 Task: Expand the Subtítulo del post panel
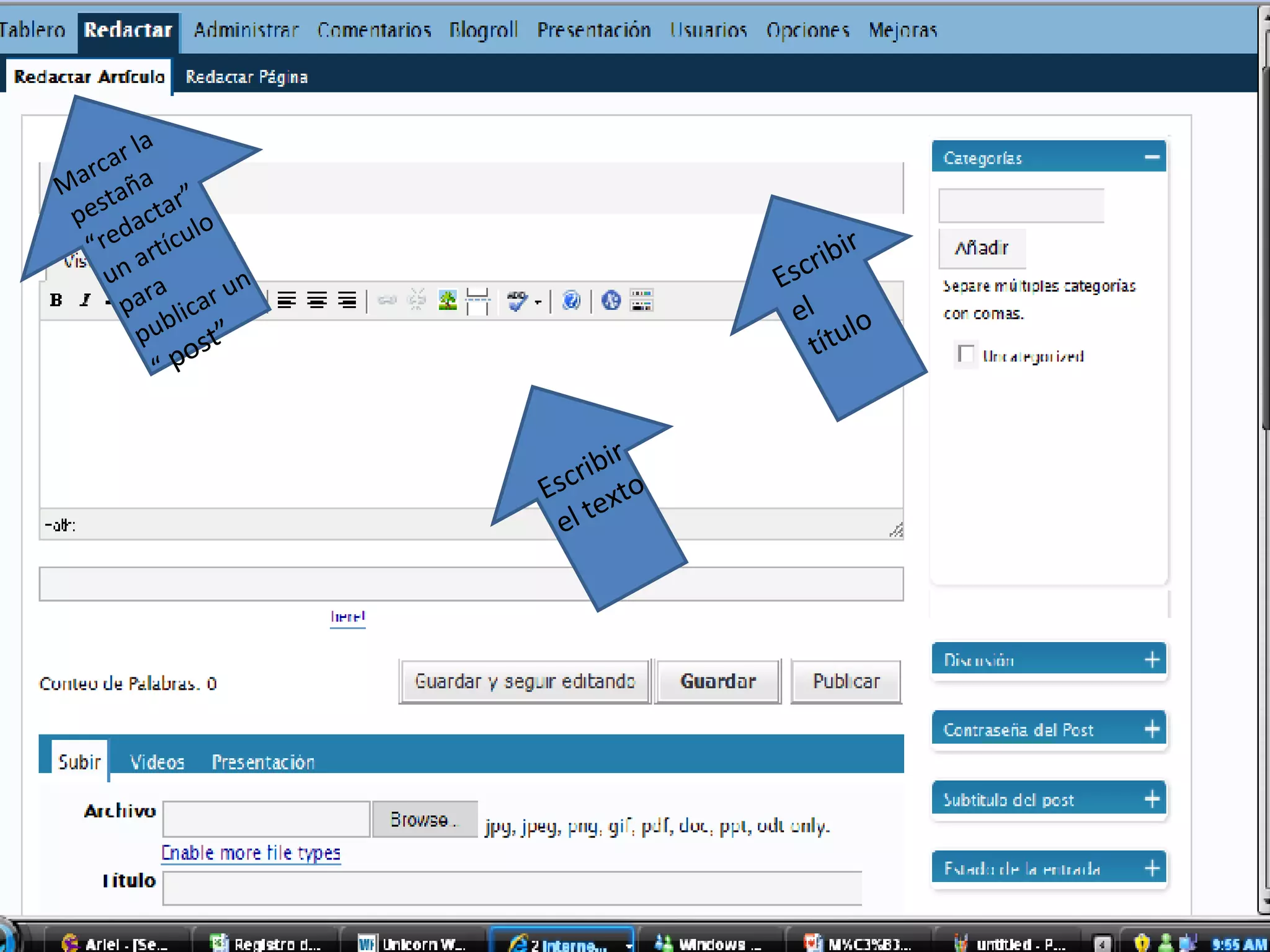point(1152,799)
